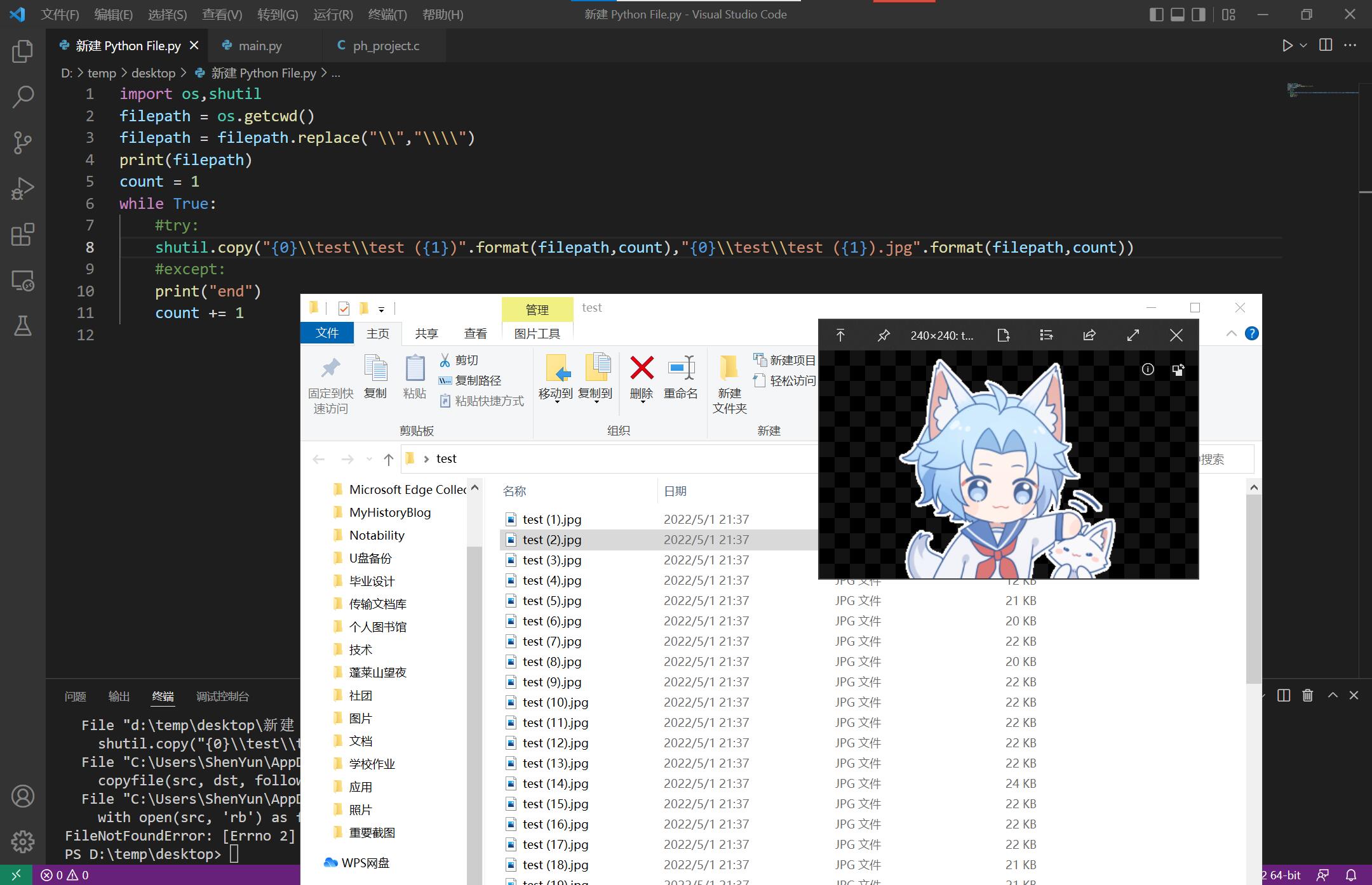
Task: Open the Testing flask view
Action: point(23,326)
